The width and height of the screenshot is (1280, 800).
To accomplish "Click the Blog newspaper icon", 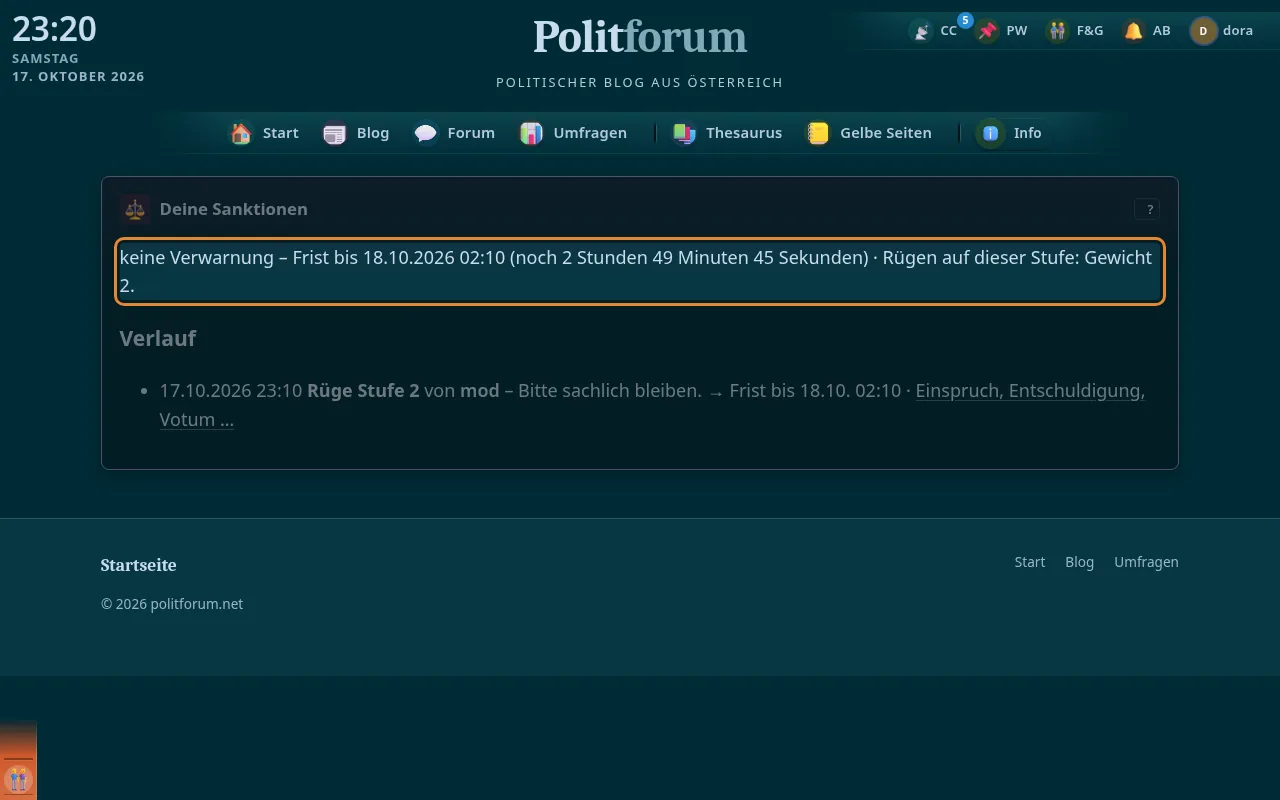I will (334, 133).
